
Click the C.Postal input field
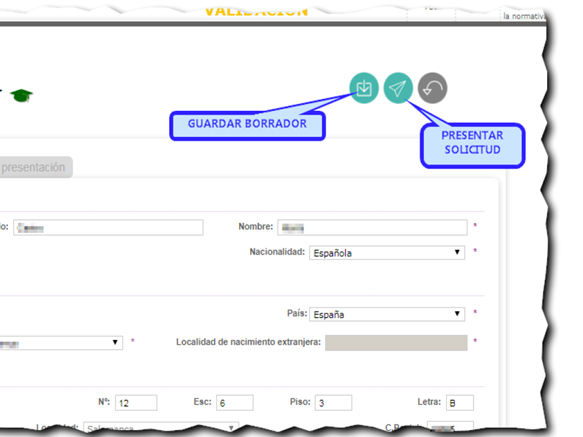tap(450, 427)
